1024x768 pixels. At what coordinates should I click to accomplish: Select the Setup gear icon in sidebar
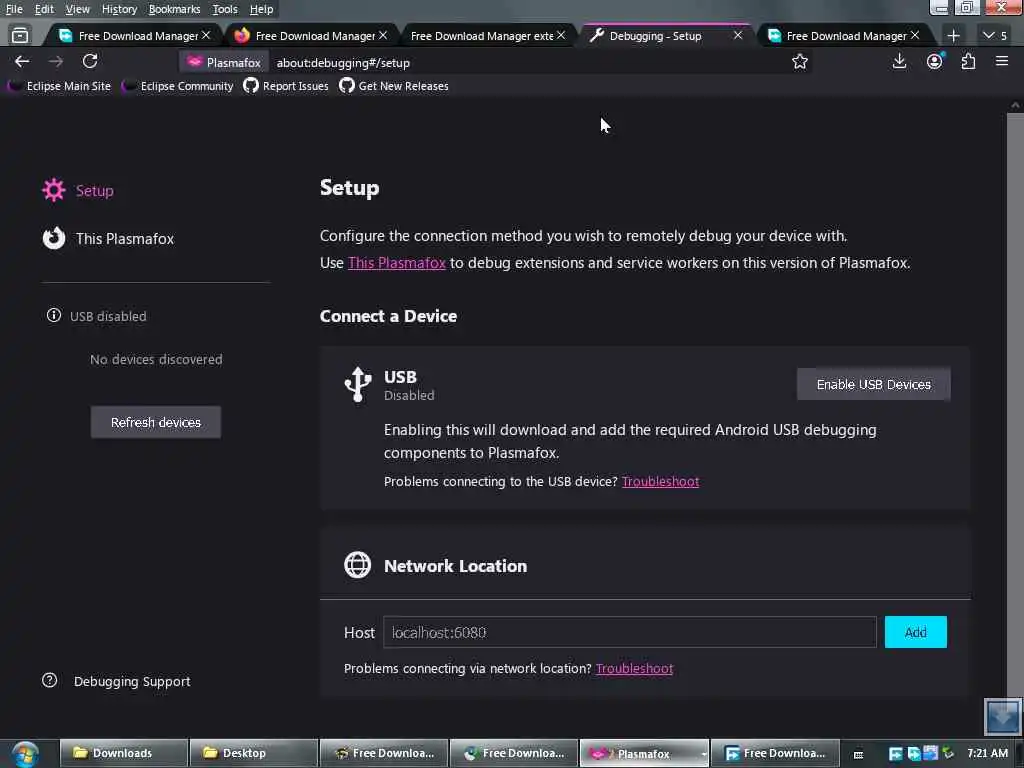54,190
